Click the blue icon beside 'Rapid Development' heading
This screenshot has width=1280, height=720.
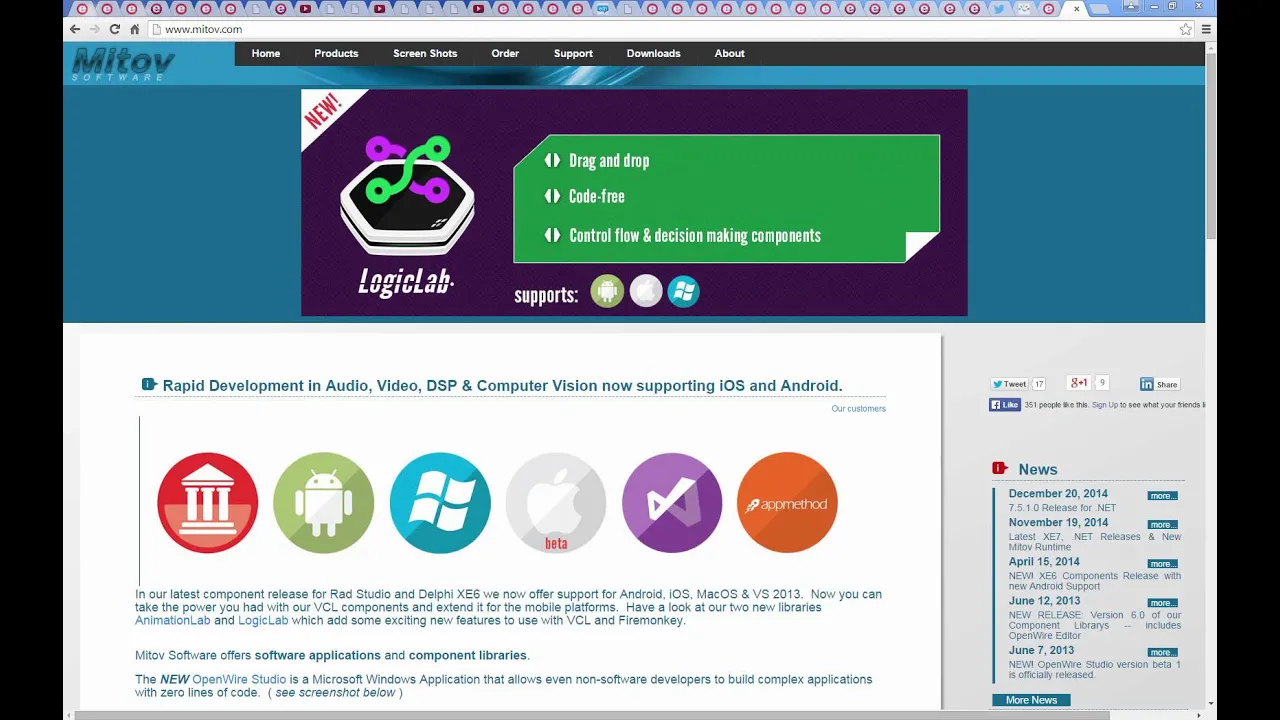coord(149,384)
